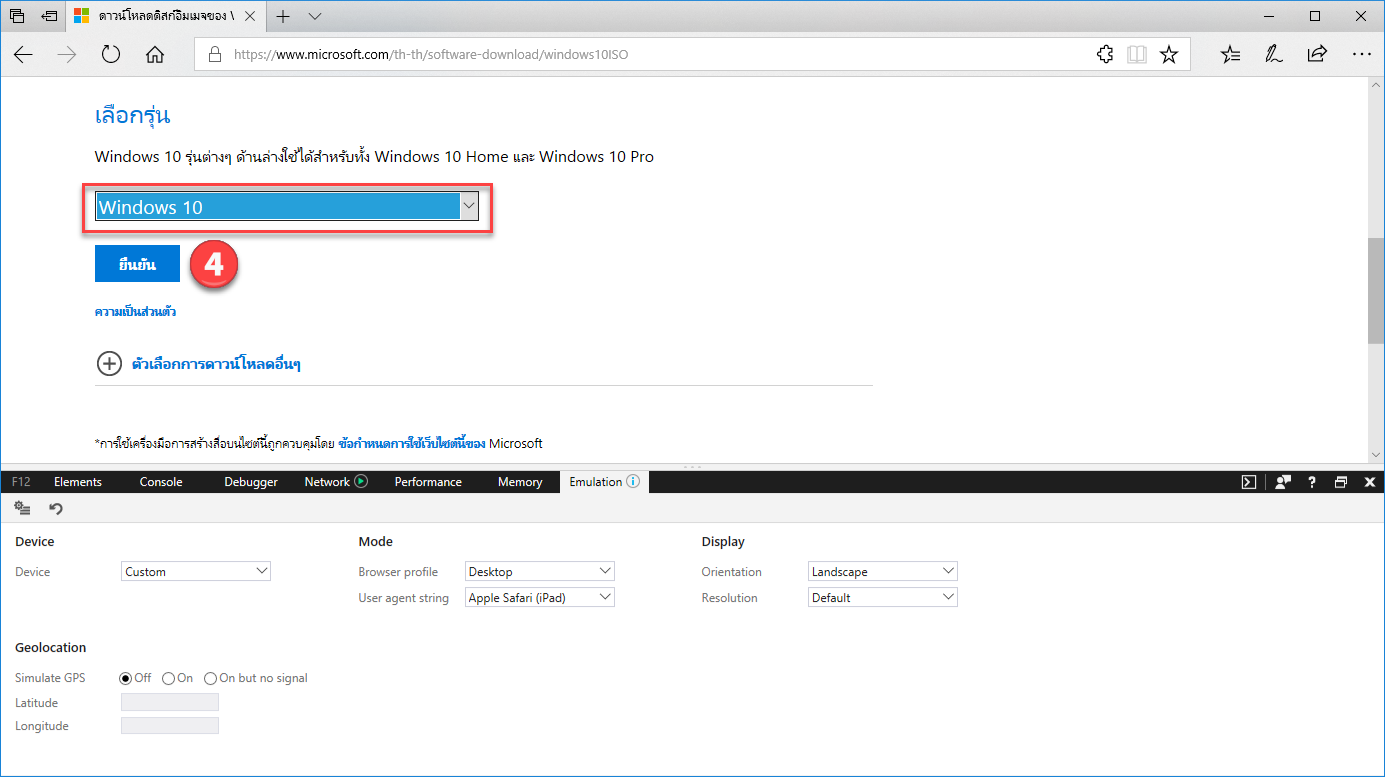Screen dimensions: 1385x777
Task: Click the Share page icon
Action: 1317,55
